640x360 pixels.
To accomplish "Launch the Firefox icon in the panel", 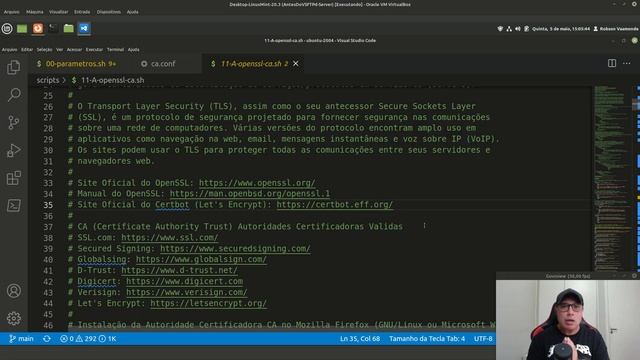I will (x=38, y=28).
